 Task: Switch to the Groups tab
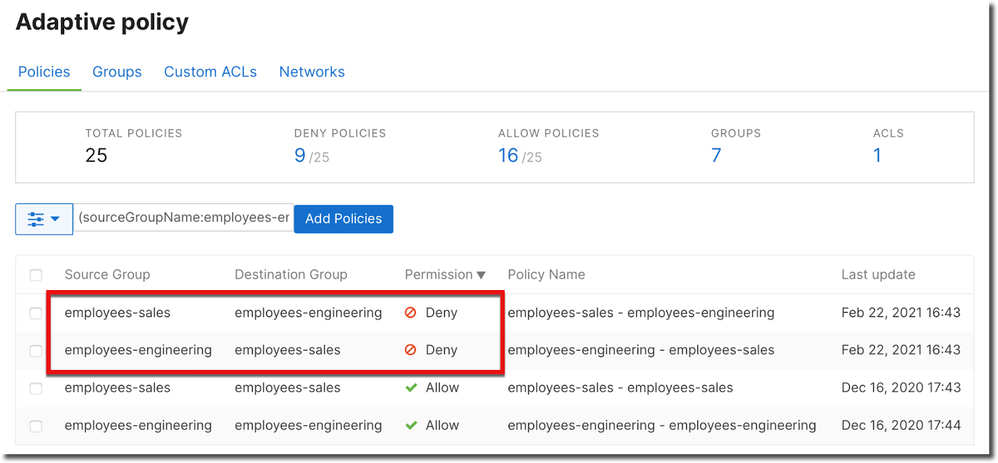coord(117,72)
